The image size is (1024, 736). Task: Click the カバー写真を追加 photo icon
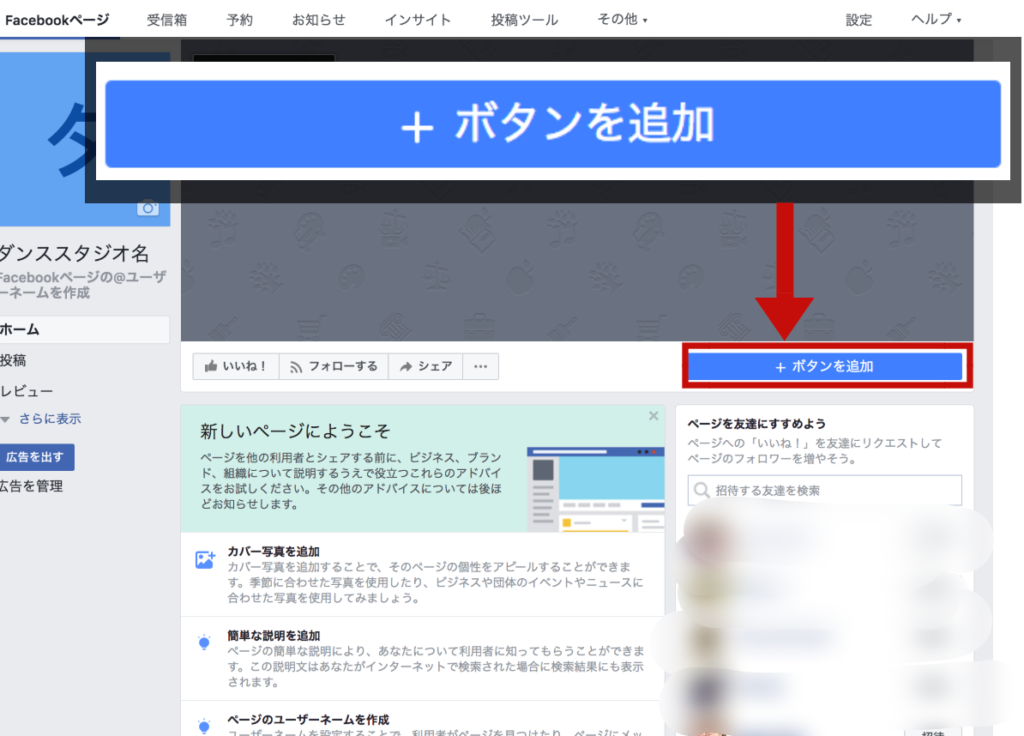[204, 560]
